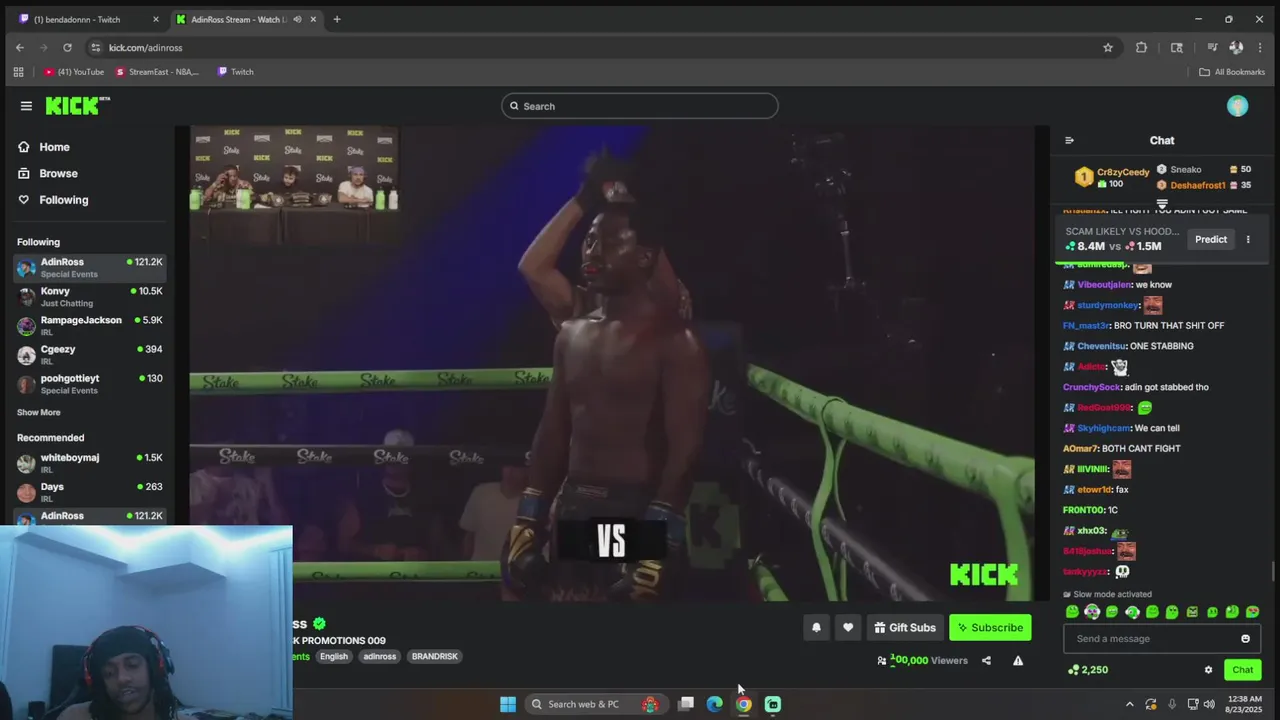
Task: Open RampageJackson channel in Following list
Action: [90, 325]
